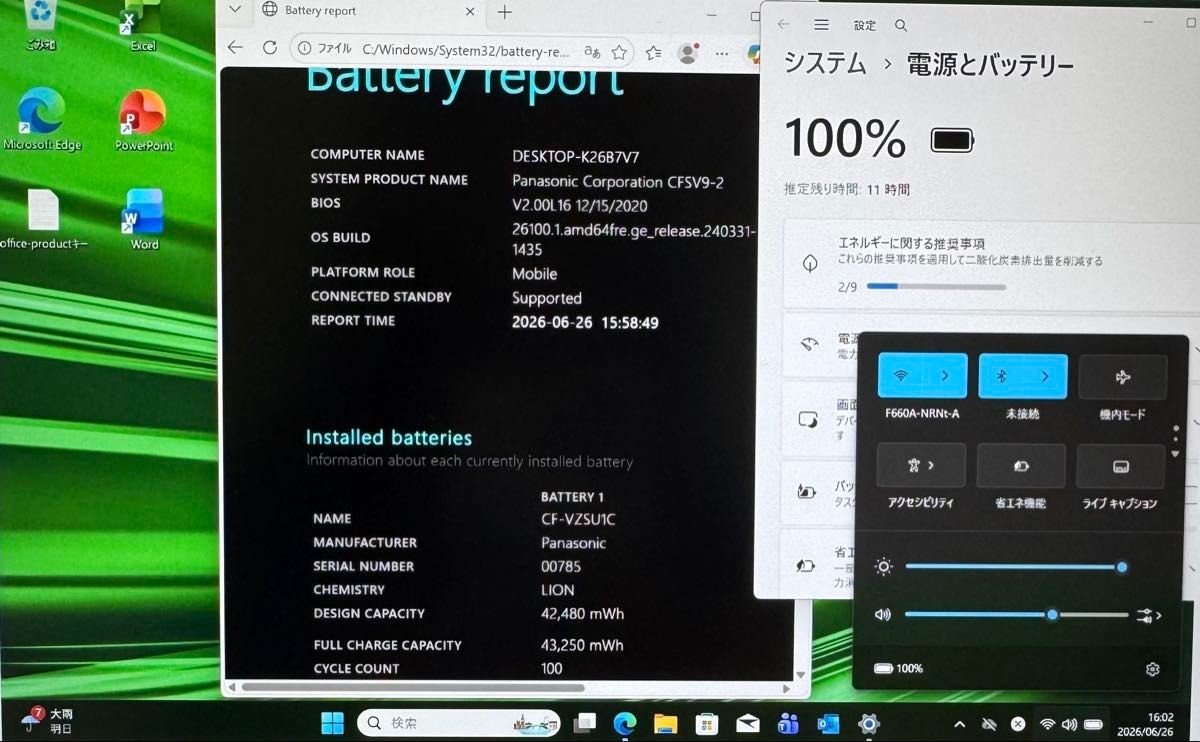Click the brightness sun icon in quick settings
1200x742 pixels.
(883, 567)
